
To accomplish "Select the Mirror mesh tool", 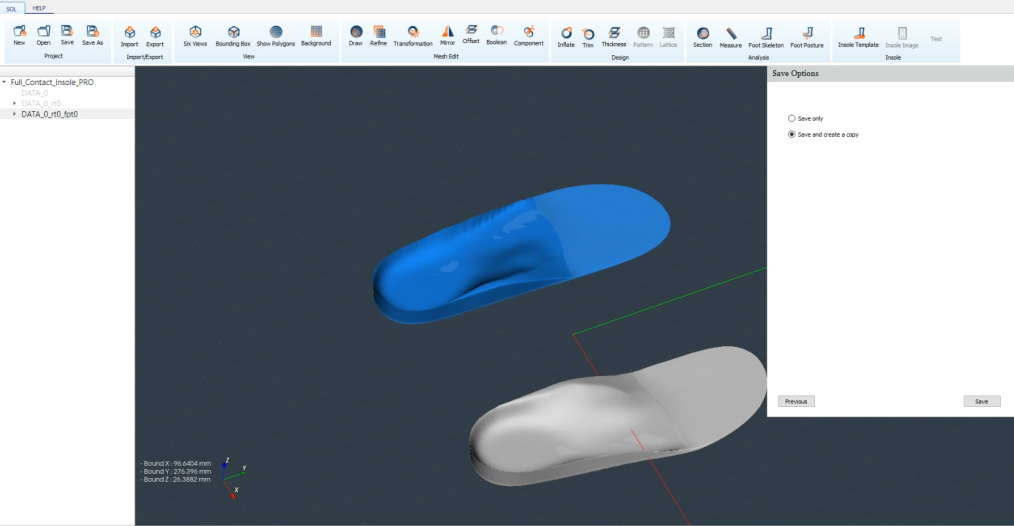I will click(447, 33).
